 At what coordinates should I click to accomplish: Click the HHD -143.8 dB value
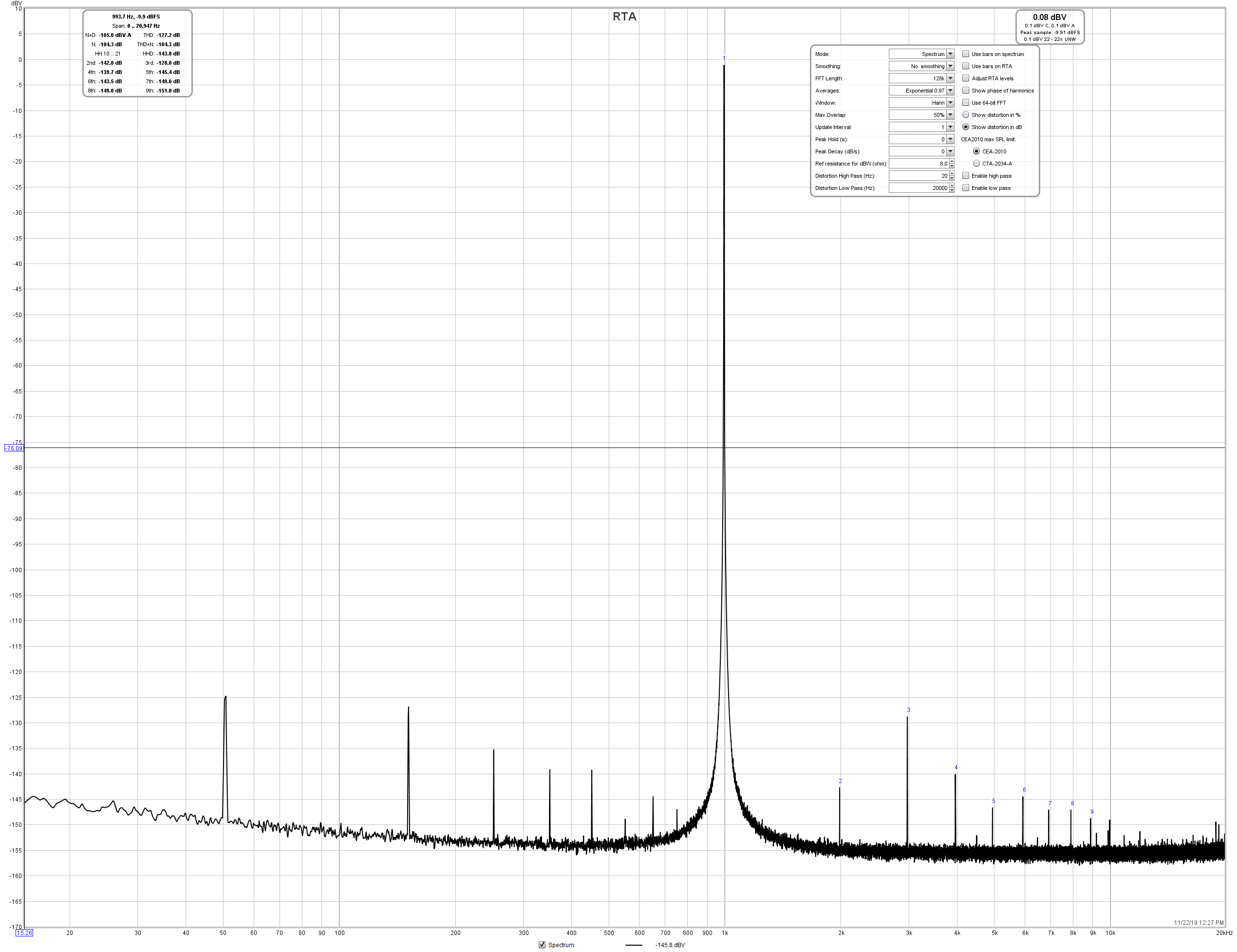[x=168, y=53]
